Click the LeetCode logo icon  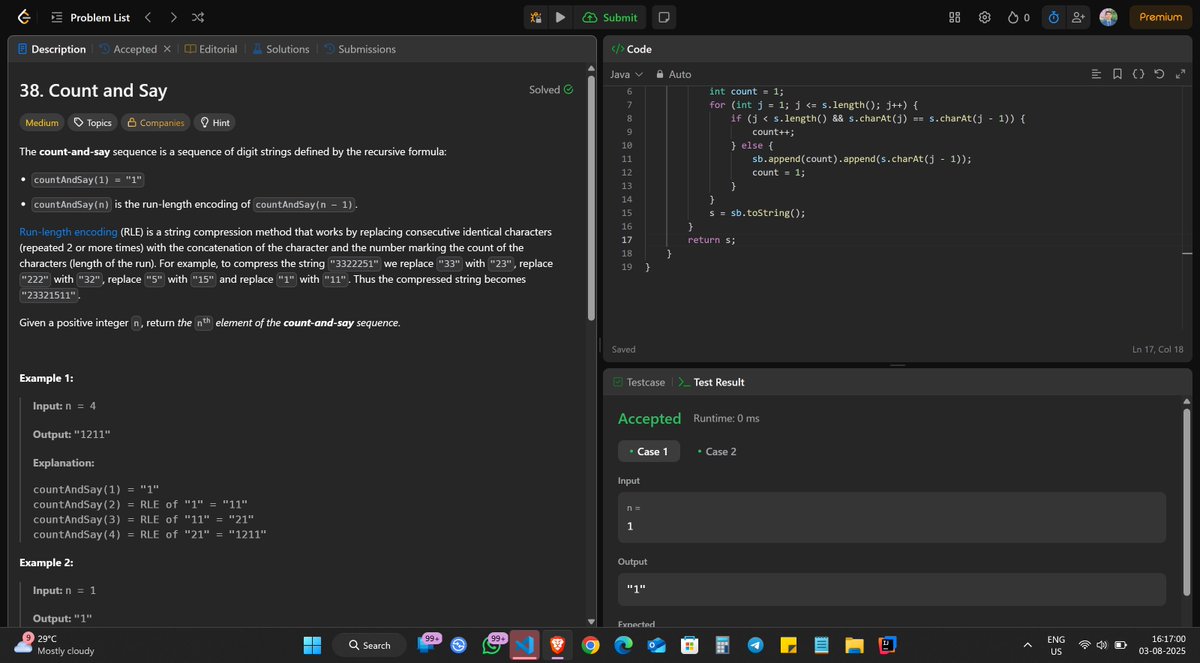[x=24, y=17]
